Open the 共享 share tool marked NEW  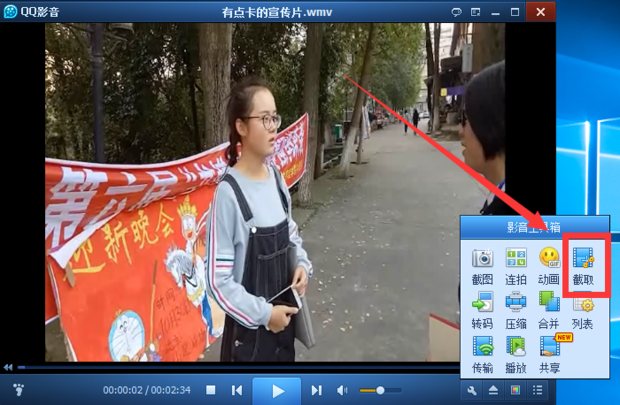[549, 353]
